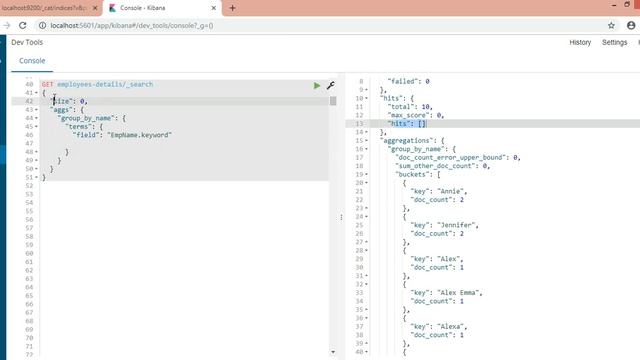
Task: Collapse the aggregations block at output line 15
Action: 366,141
